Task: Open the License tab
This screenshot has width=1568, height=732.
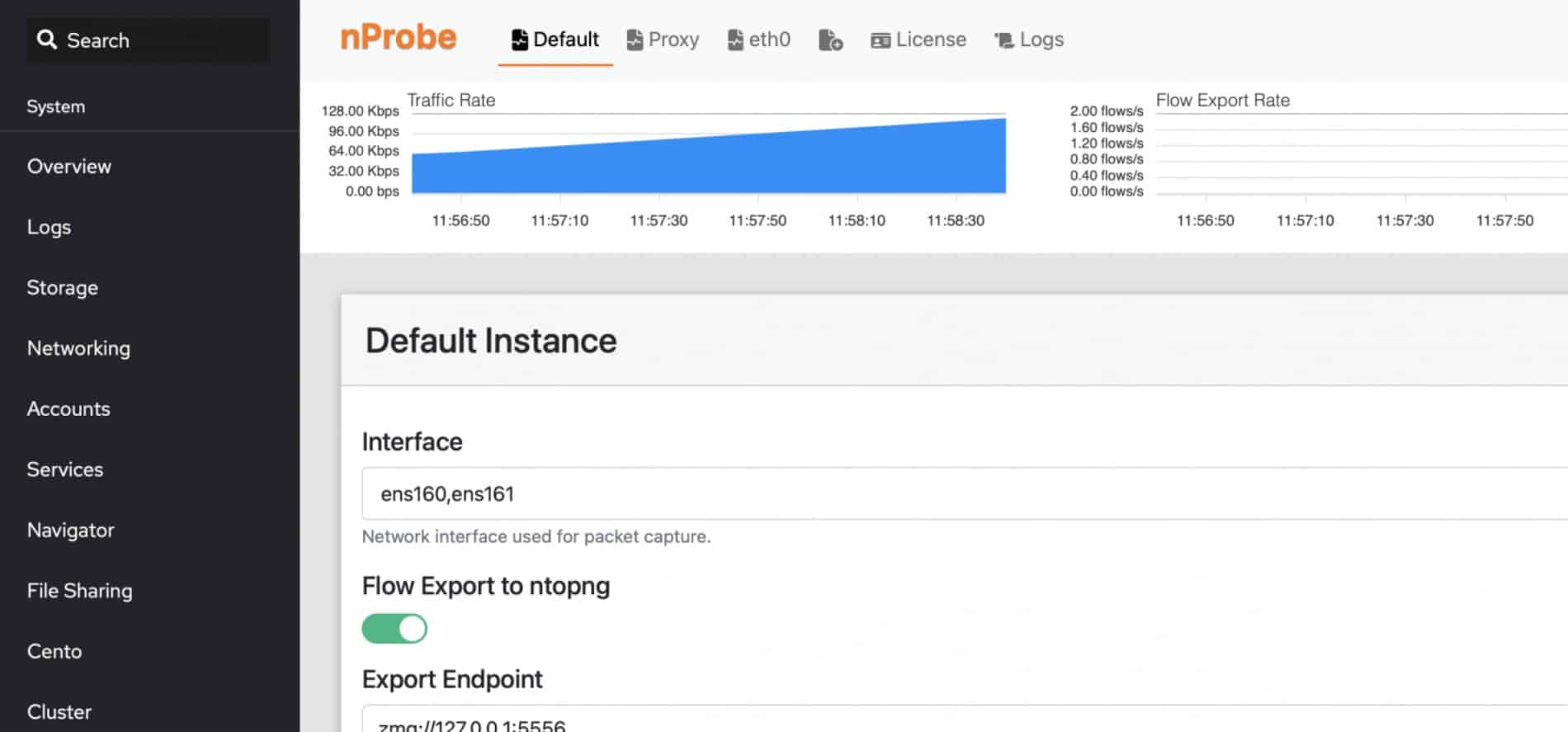Action: tap(919, 40)
